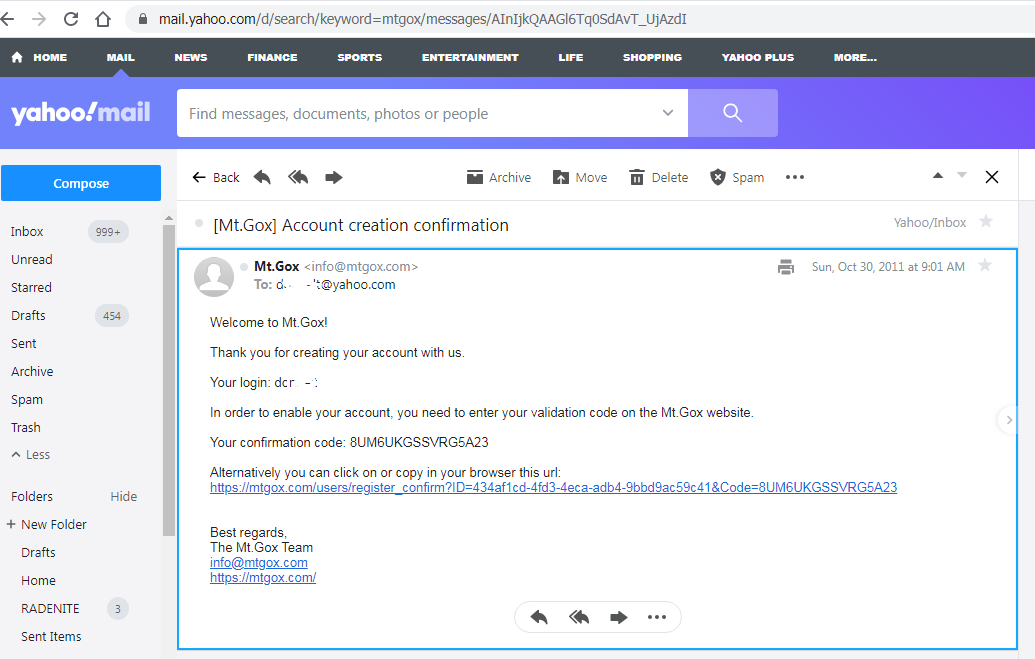The width and height of the screenshot is (1035, 659).
Task: Collapse sidebar list with Less
Action: click(31, 454)
